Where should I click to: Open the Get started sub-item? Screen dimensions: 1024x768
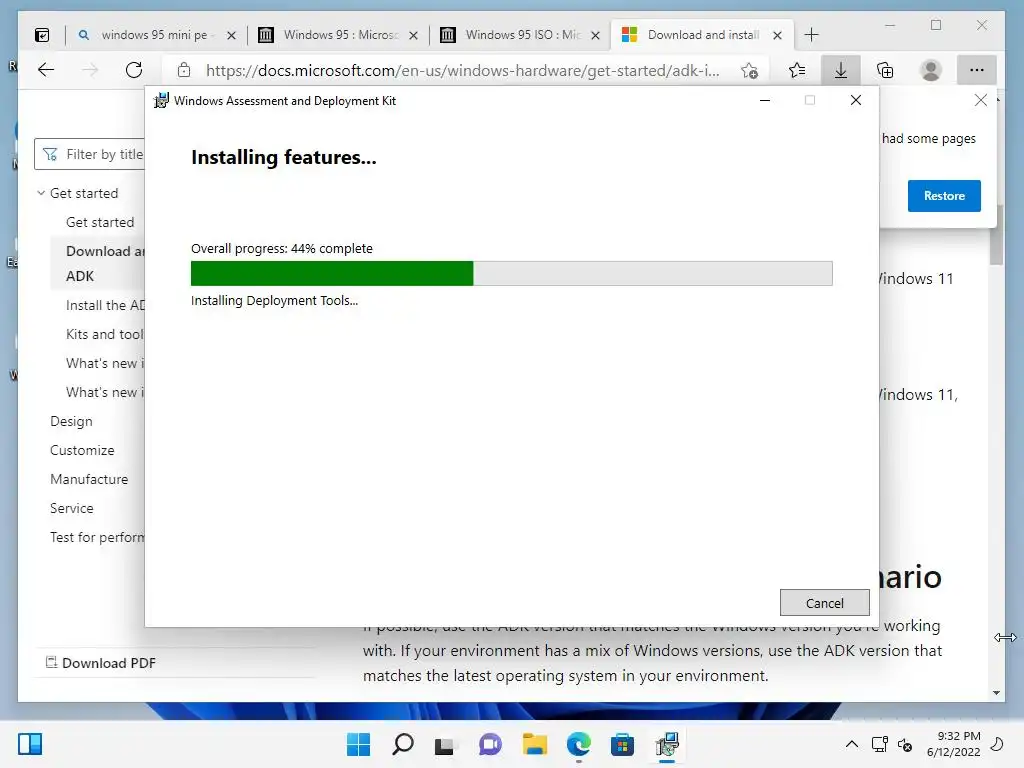(x=100, y=222)
